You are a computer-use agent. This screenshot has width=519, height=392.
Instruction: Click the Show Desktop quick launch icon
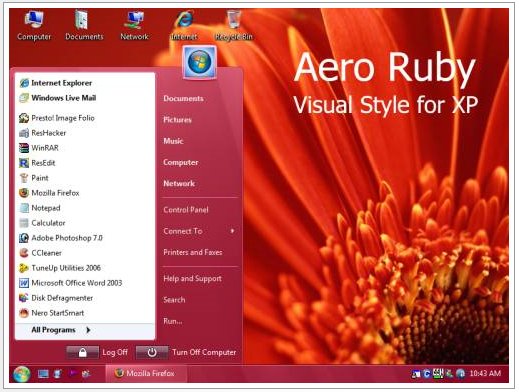point(43,374)
